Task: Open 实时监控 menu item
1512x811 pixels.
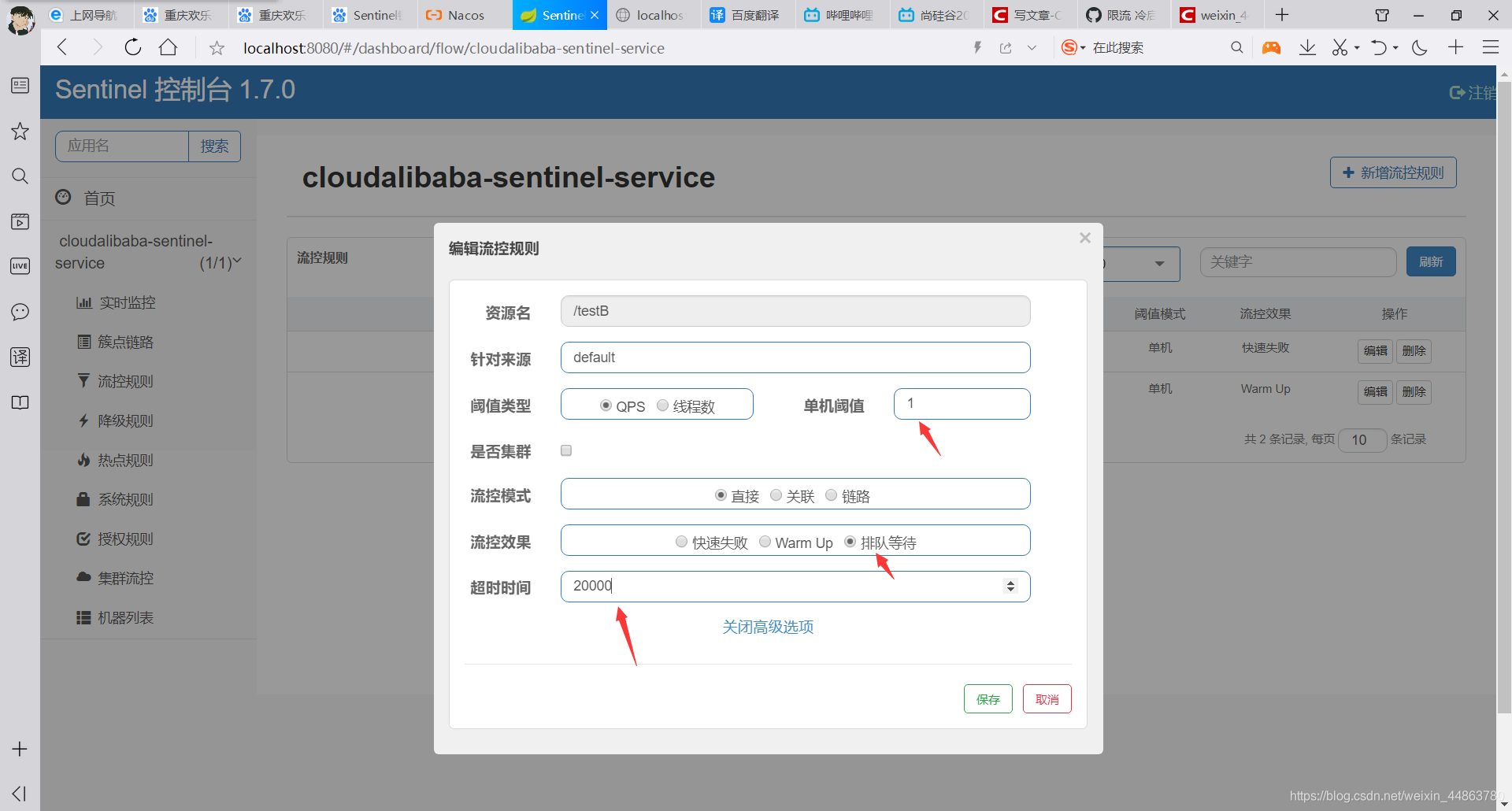Action: (x=116, y=302)
